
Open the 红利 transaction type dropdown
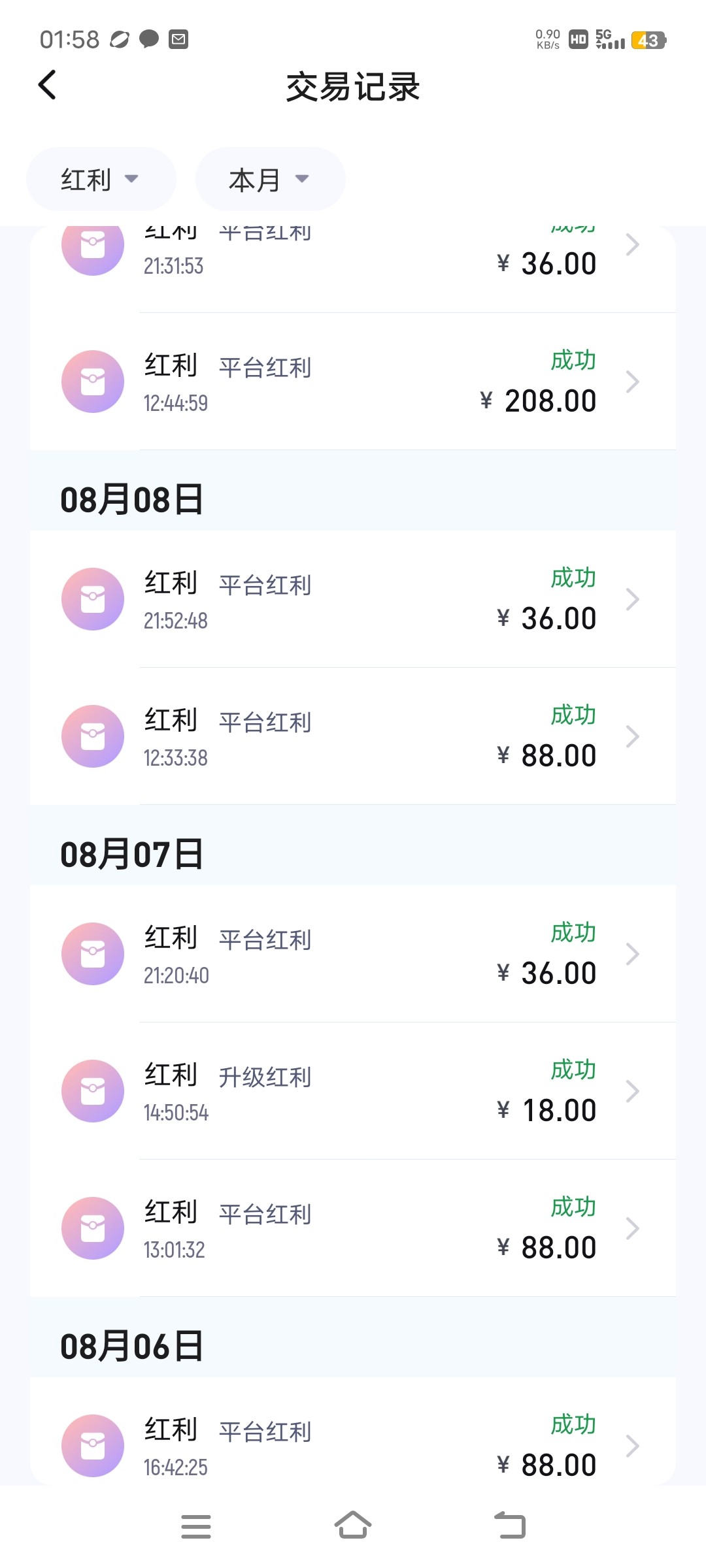(101, 179)
